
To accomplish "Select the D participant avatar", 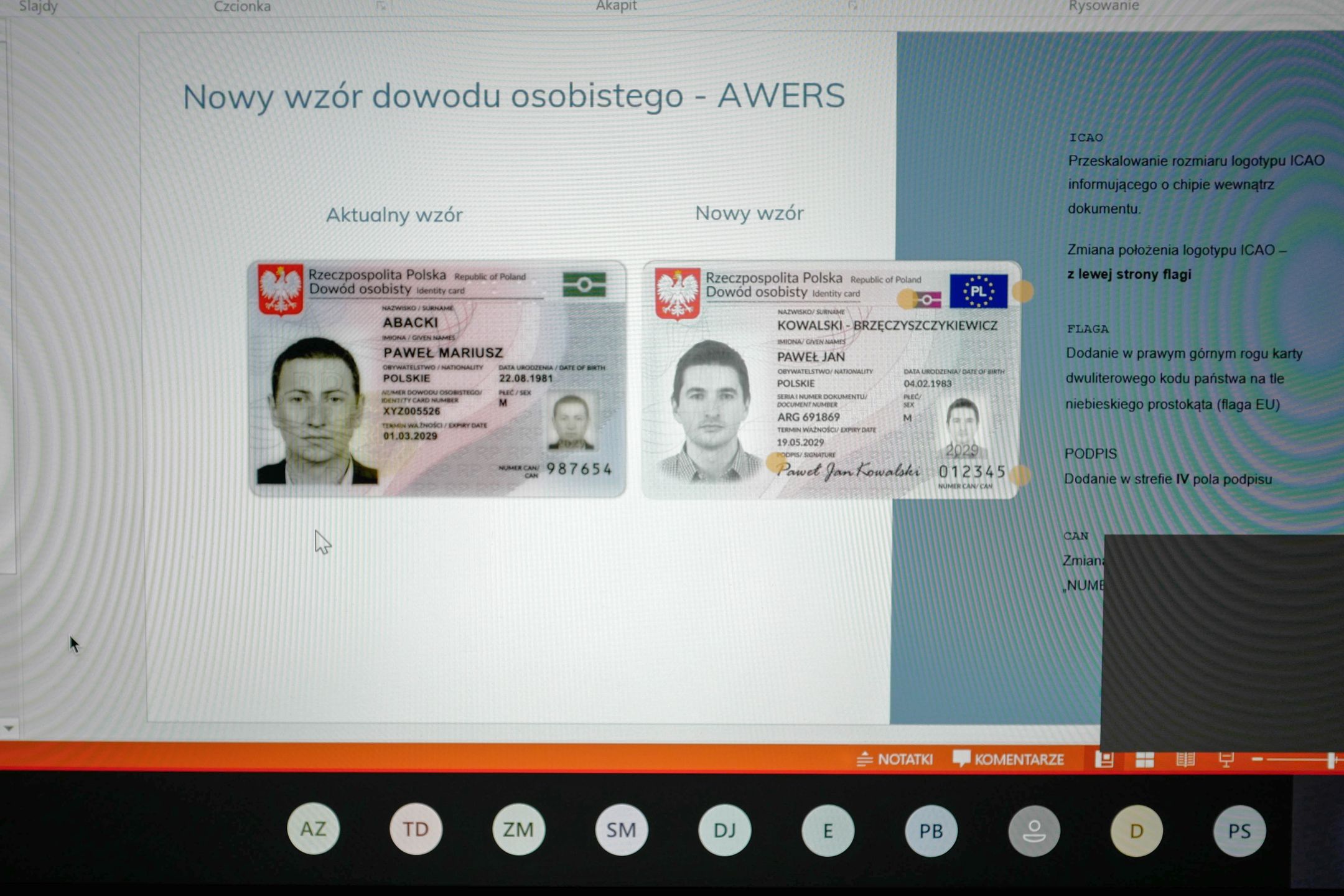I will (x=1136, y=829).
